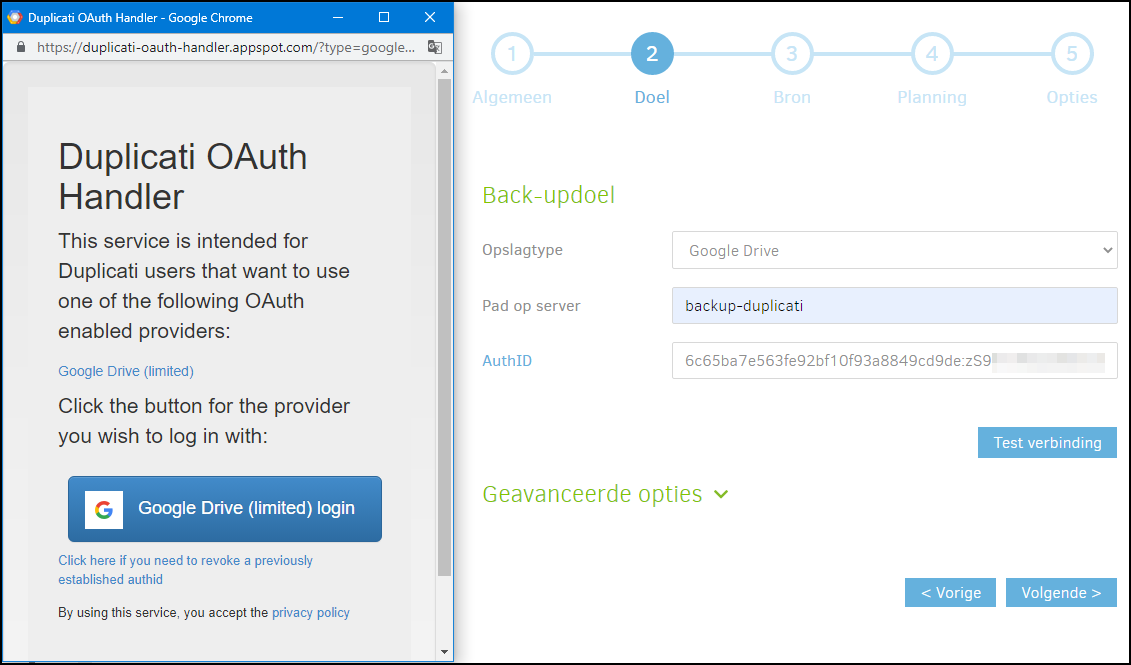Open the privacy policy link
This screenshot has width=1131, height=665.
pos(311,612)
